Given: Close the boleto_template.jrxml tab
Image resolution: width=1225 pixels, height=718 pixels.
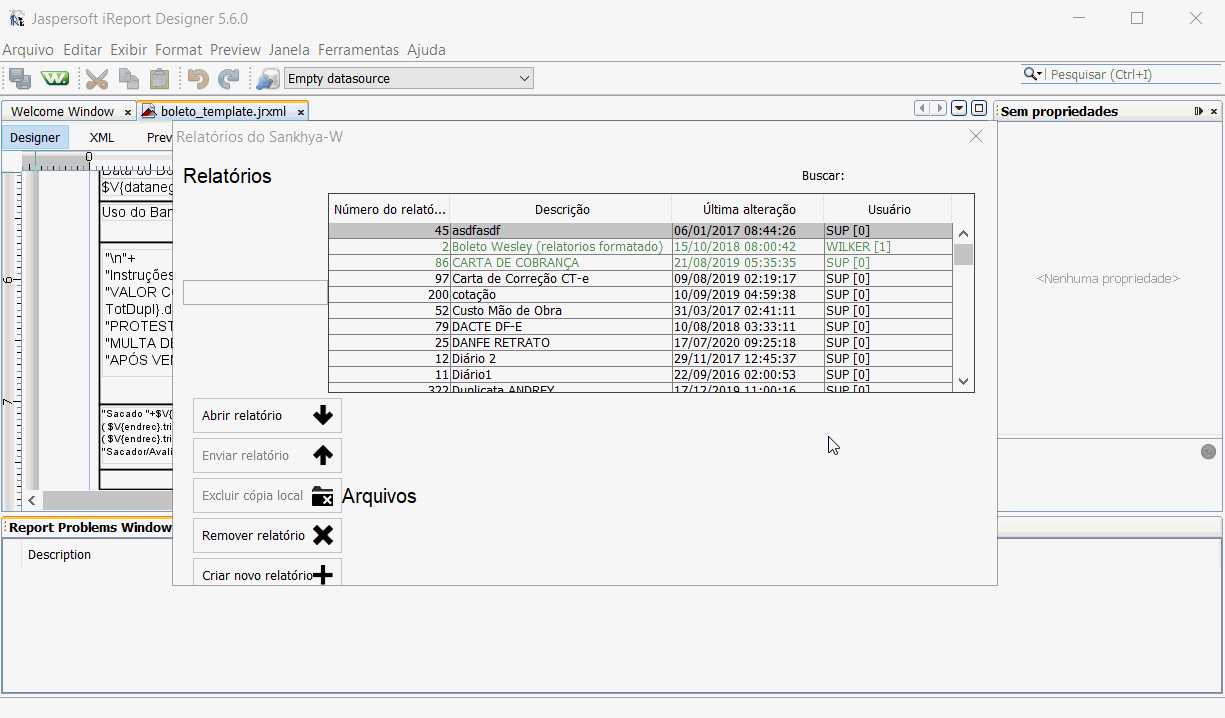Looking at the screenshot, I should [301, 112].
